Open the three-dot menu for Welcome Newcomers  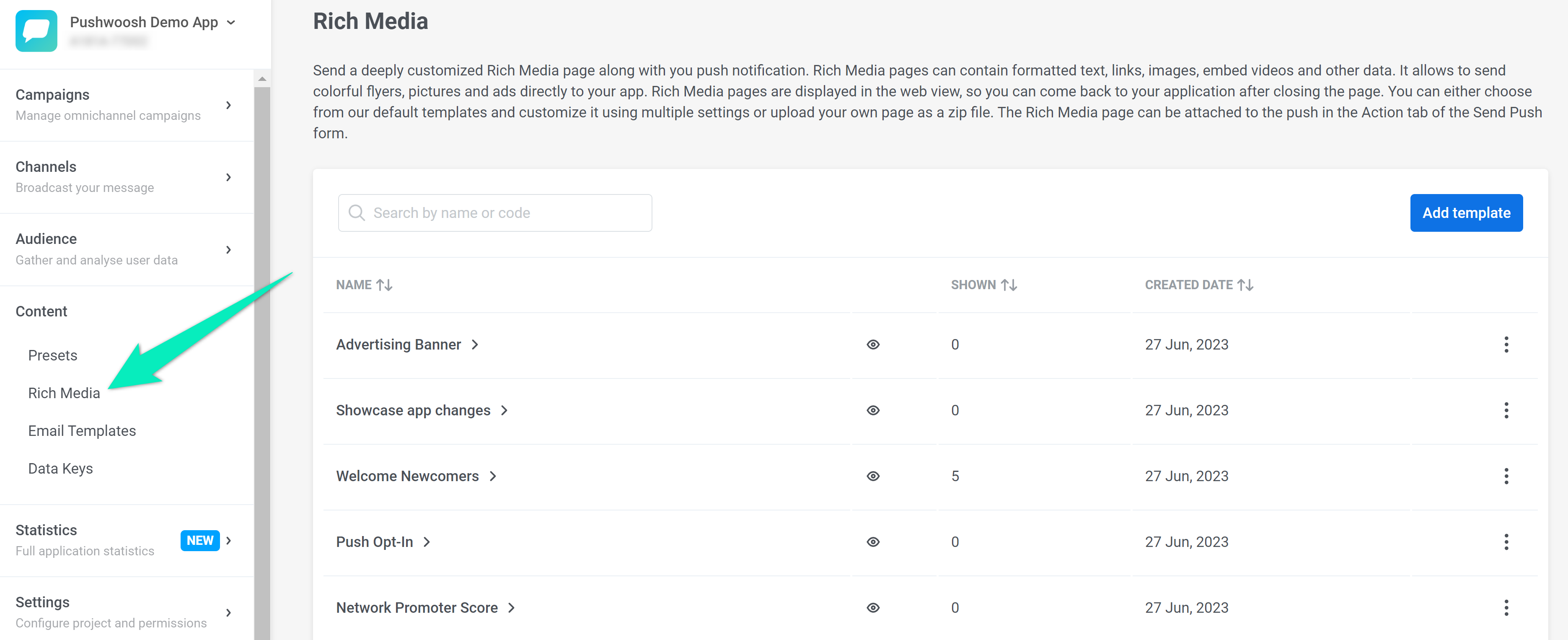1506,476
